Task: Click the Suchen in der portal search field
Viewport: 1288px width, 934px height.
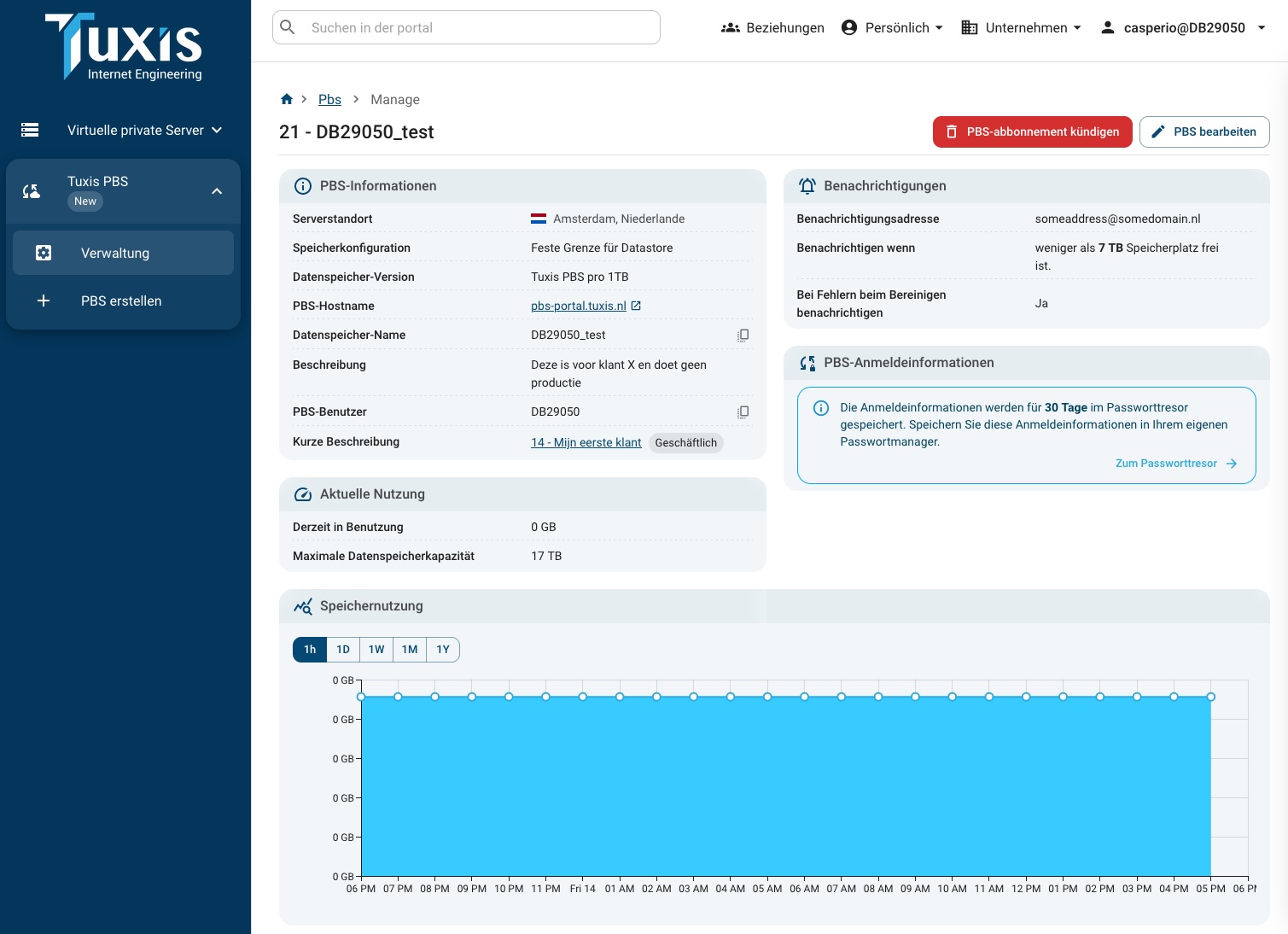Action: click(466, 27)
